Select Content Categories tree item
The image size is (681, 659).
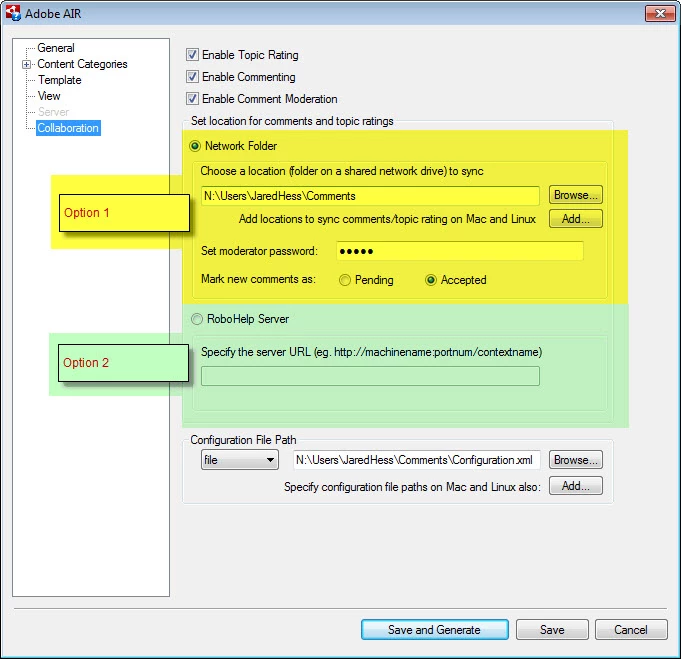pyautogui.click(x=82, y=64)
